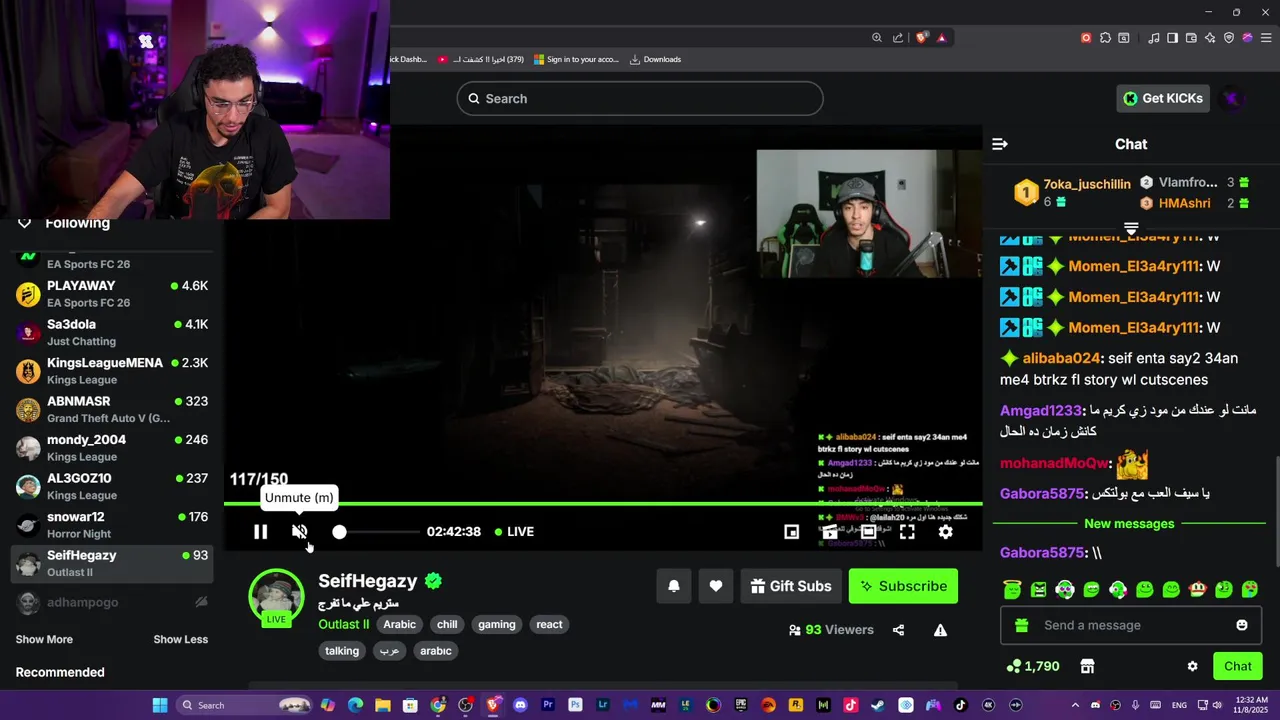Open Sign in to your account bookmark
The image size is (1280, 720).
[576, 59]
